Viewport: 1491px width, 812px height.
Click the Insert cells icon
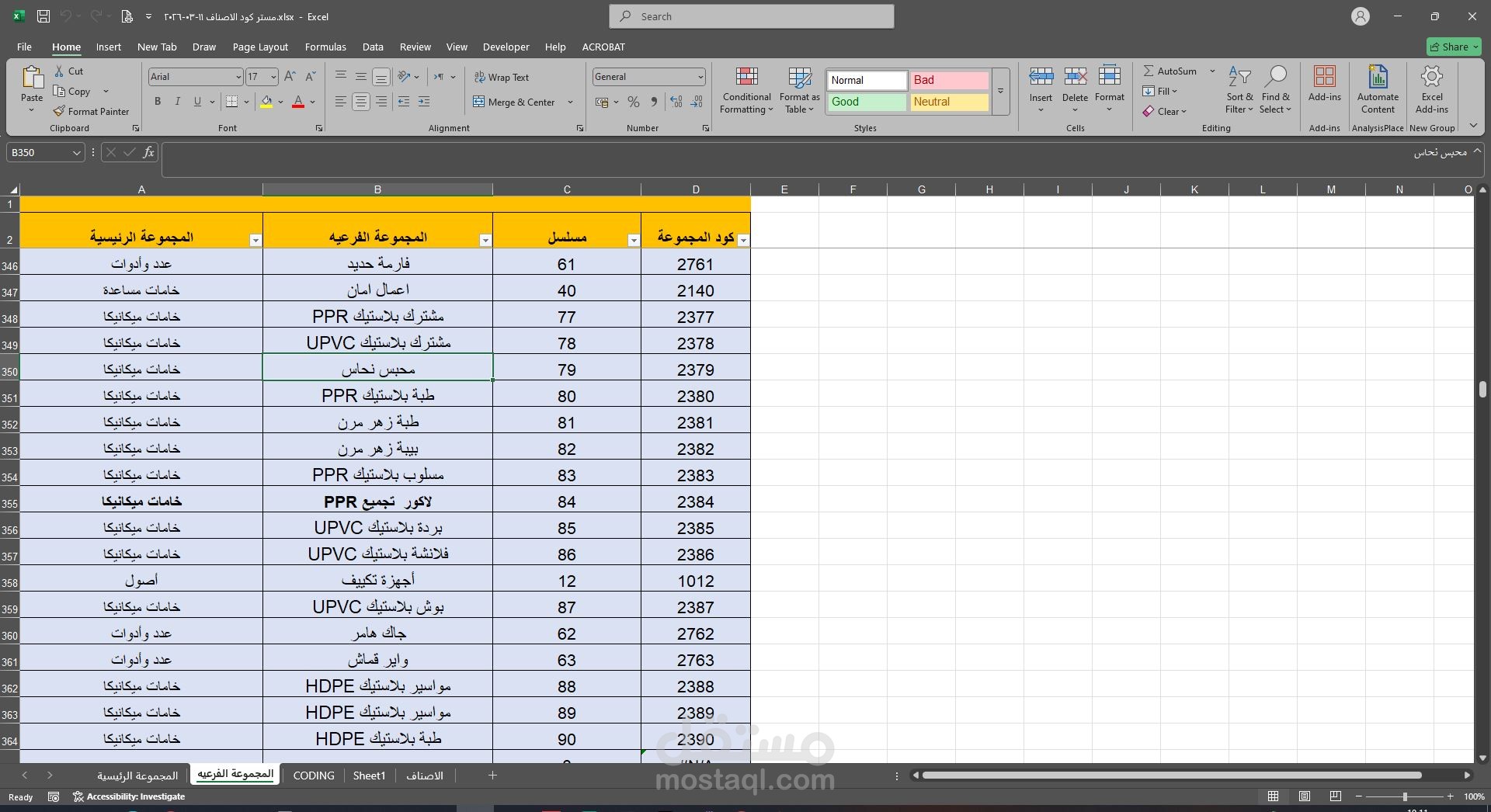[x=1041, y=77]
